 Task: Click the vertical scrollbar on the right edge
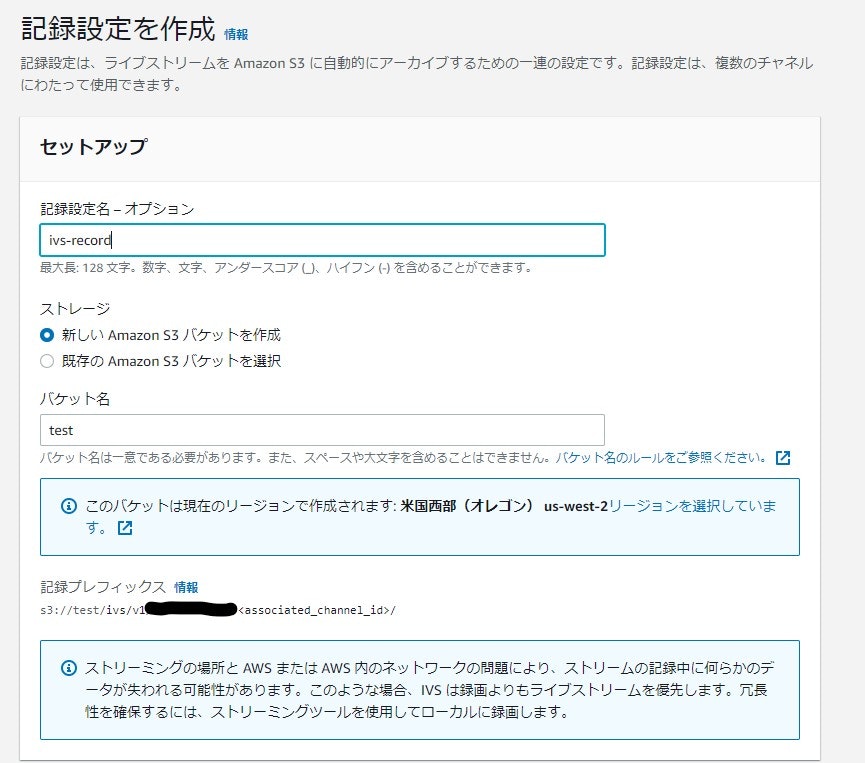coord(859,380)
